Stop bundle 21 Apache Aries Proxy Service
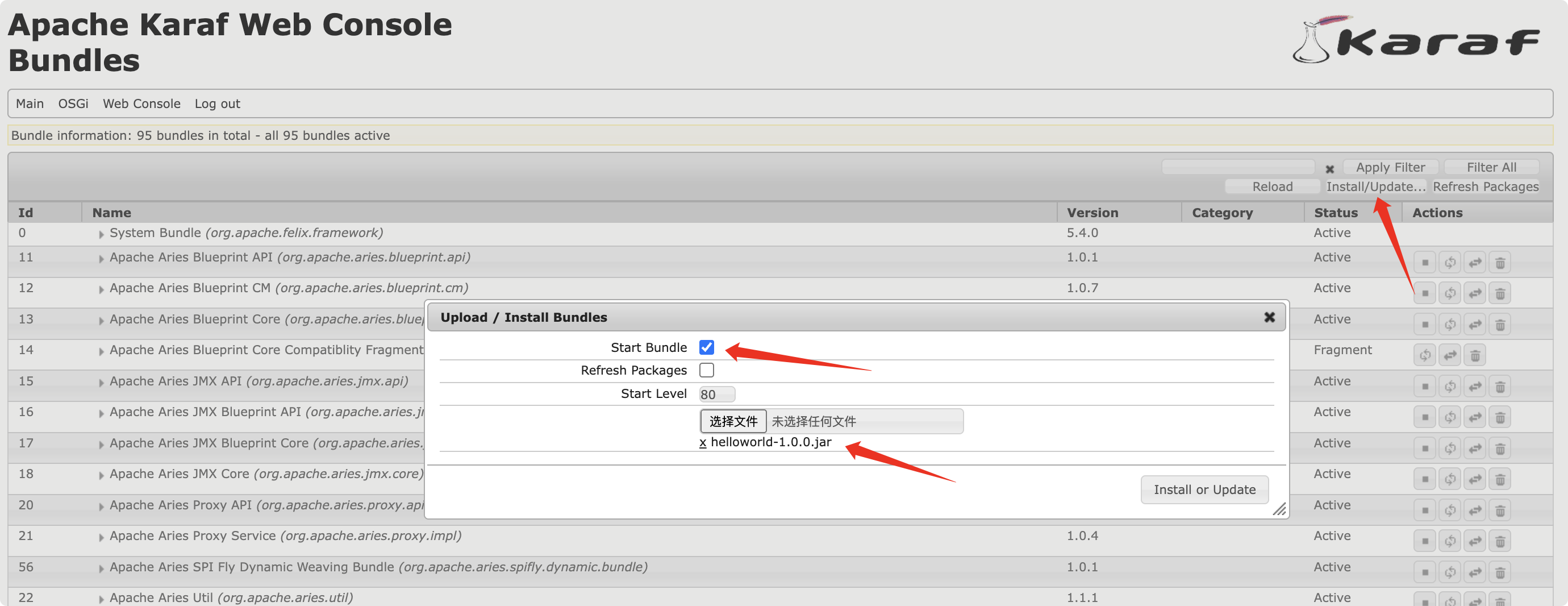The width and height of the screenshot is (1568, 606). (1425, 541)
